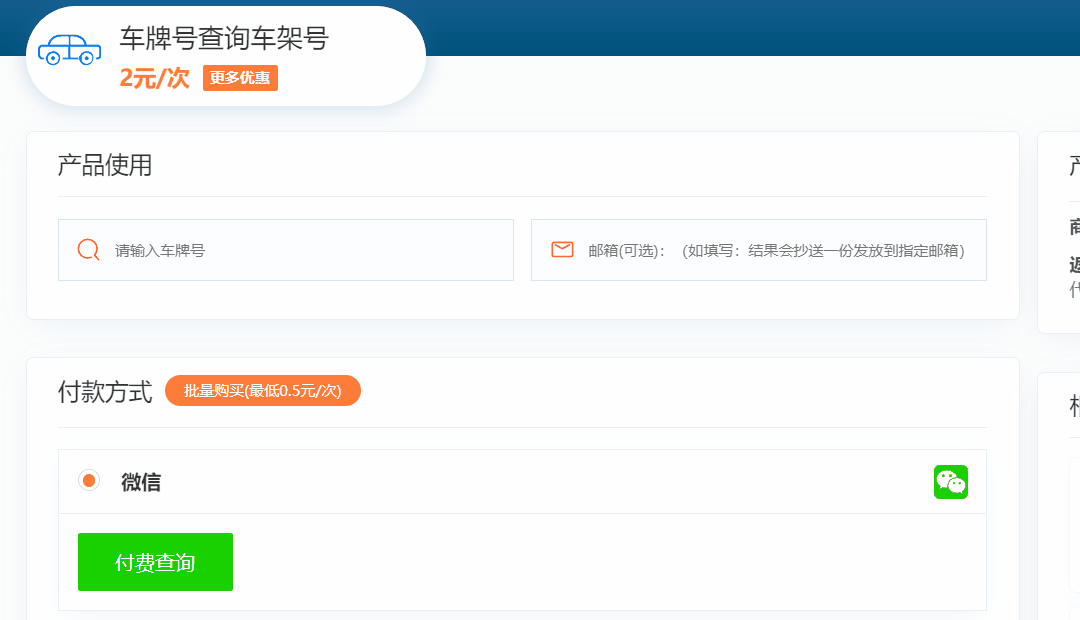Open the 更多优惠 orange badge

(240, 78)
